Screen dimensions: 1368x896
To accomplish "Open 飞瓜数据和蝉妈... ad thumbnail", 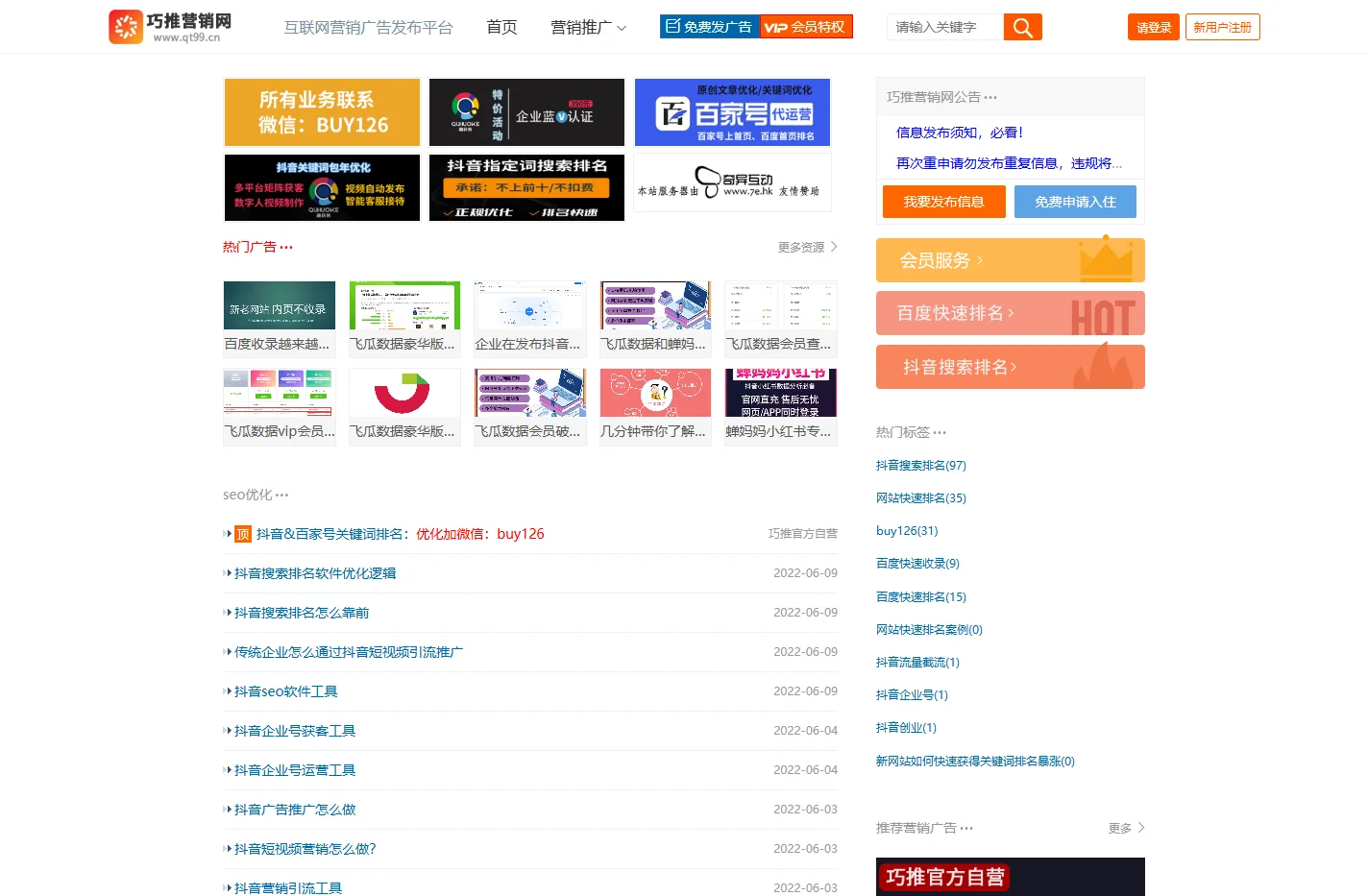I will click(655, 319).
